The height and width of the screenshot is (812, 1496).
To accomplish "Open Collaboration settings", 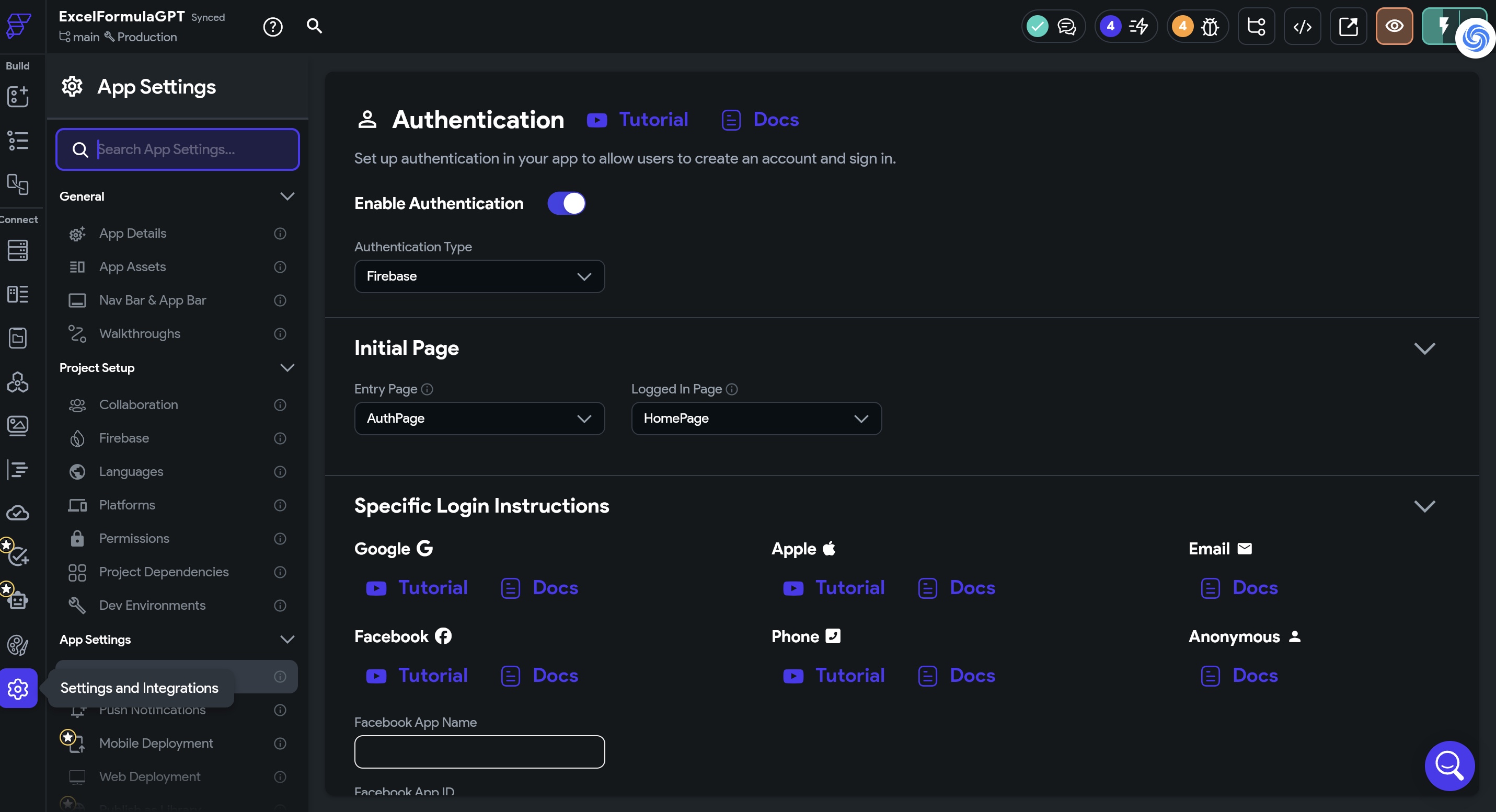I will tap(177, 404).
